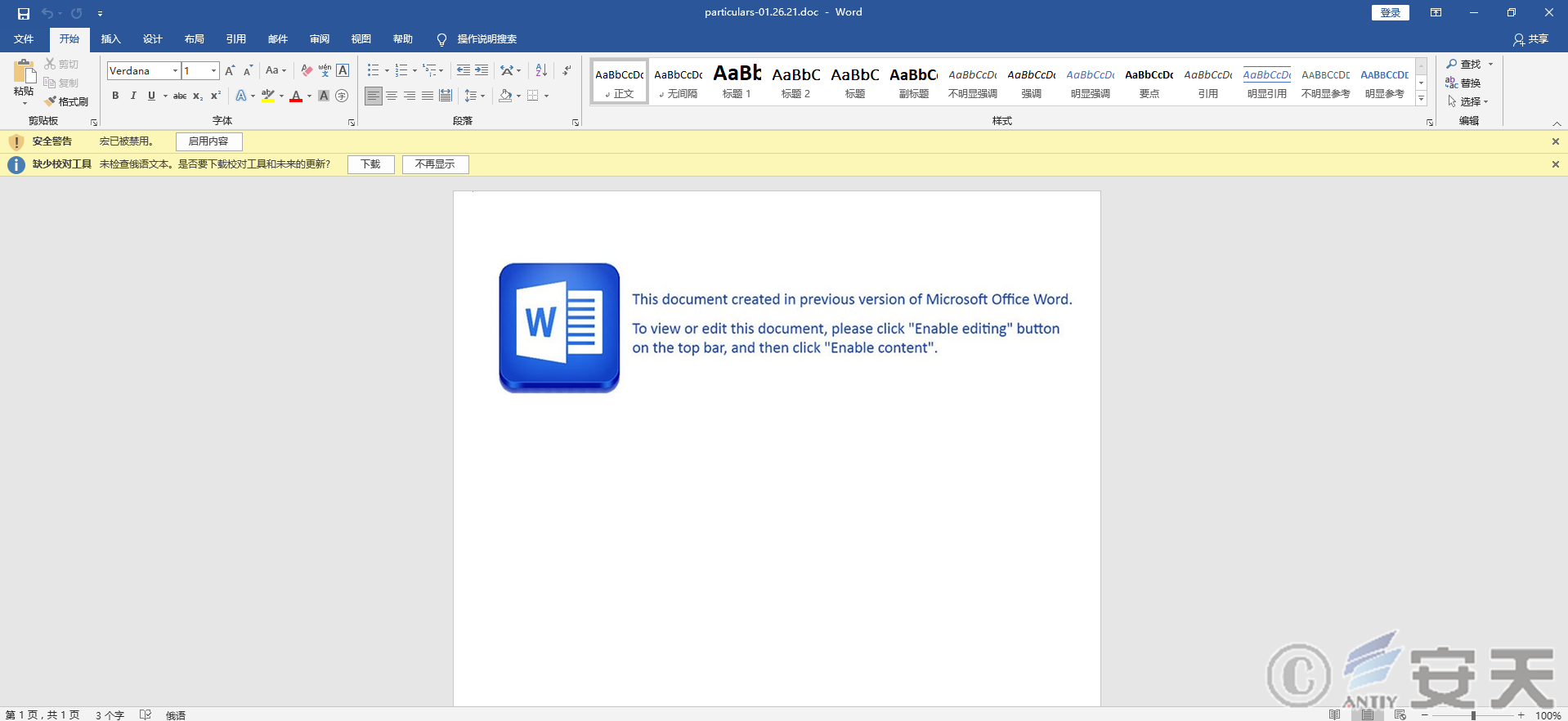Viewport: 1568px width, 721px height.
Task: Activate the Format Painter (格式刷)
Action: click(x=67, y=101)
